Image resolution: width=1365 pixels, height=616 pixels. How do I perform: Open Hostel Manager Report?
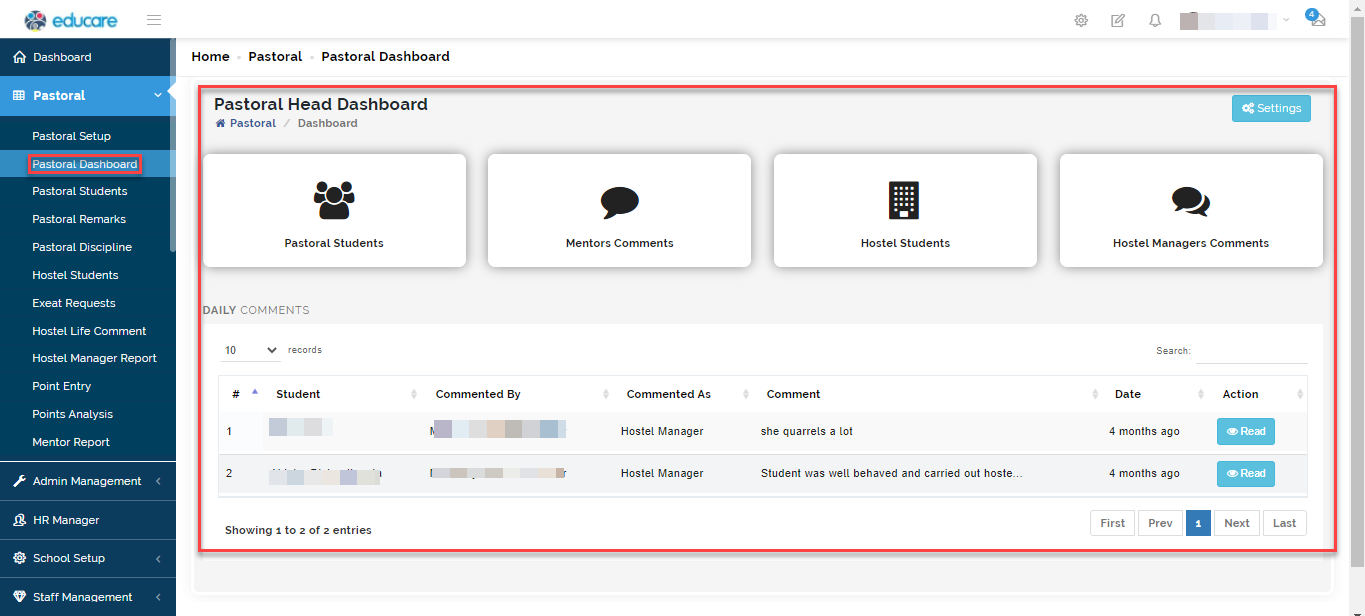94,358
